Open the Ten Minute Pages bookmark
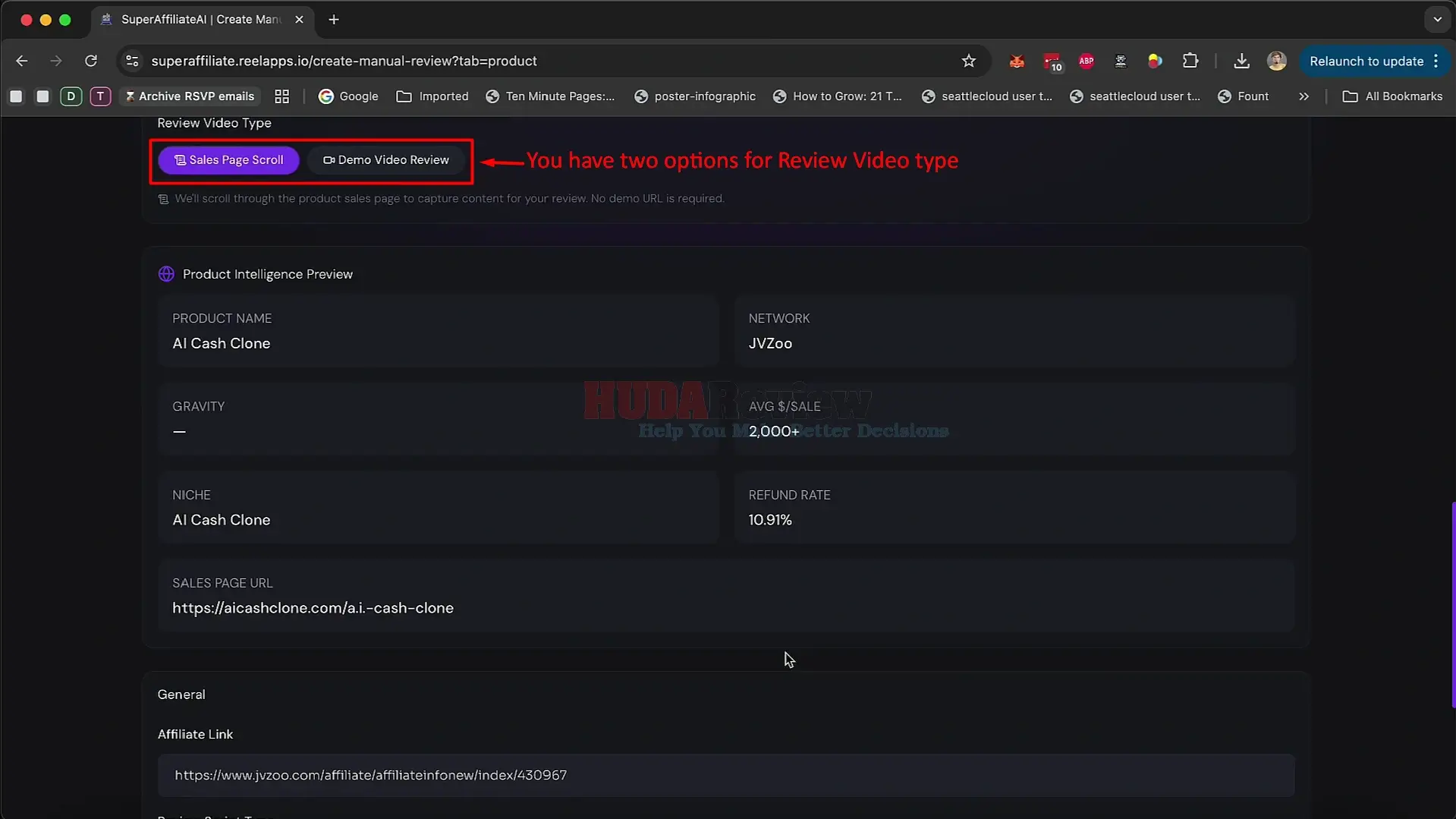Image resolution: width=1456 pixels, height=819 pixels. point(550,96)
